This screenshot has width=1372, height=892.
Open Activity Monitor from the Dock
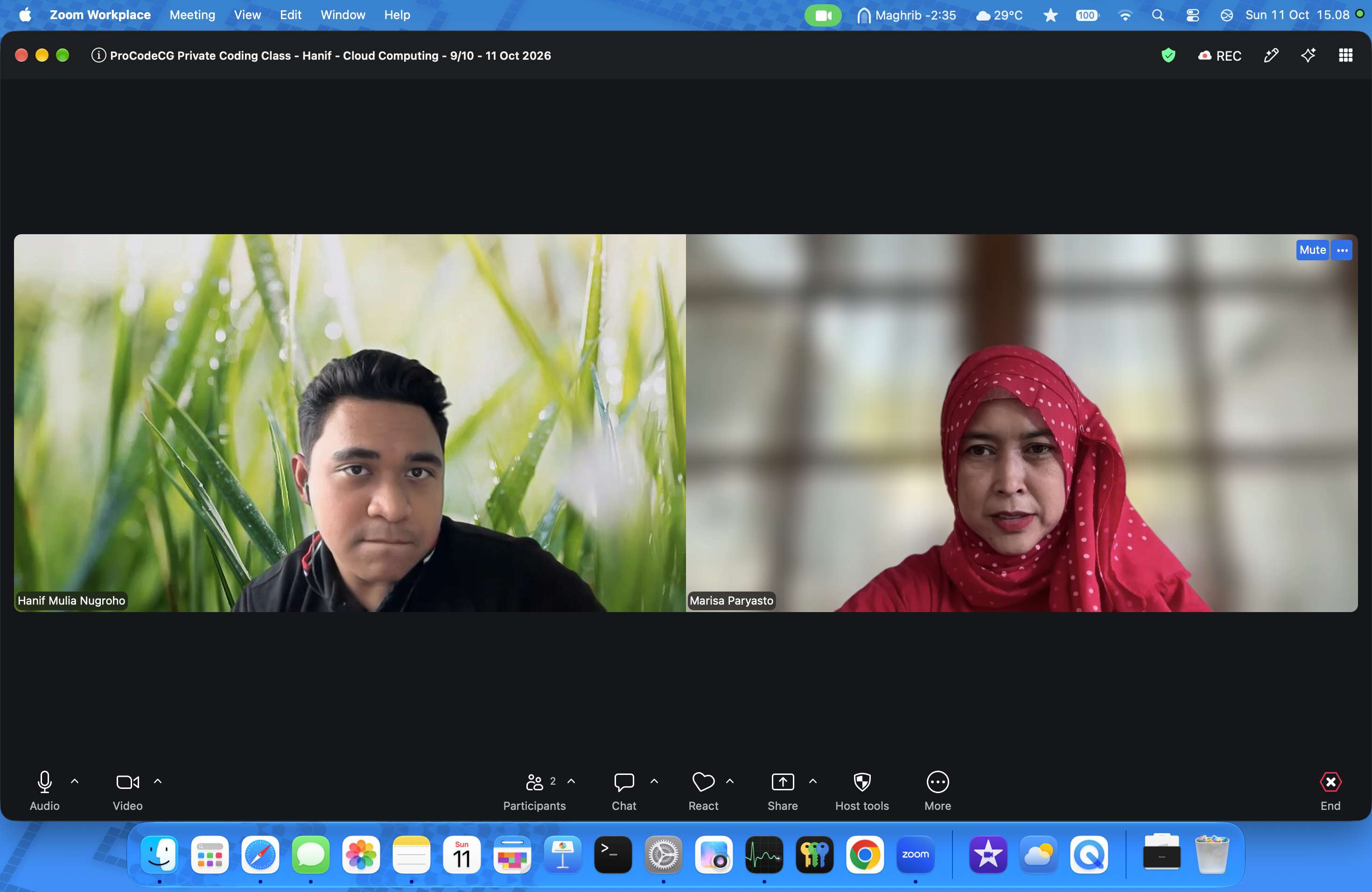tap(764, 855)
